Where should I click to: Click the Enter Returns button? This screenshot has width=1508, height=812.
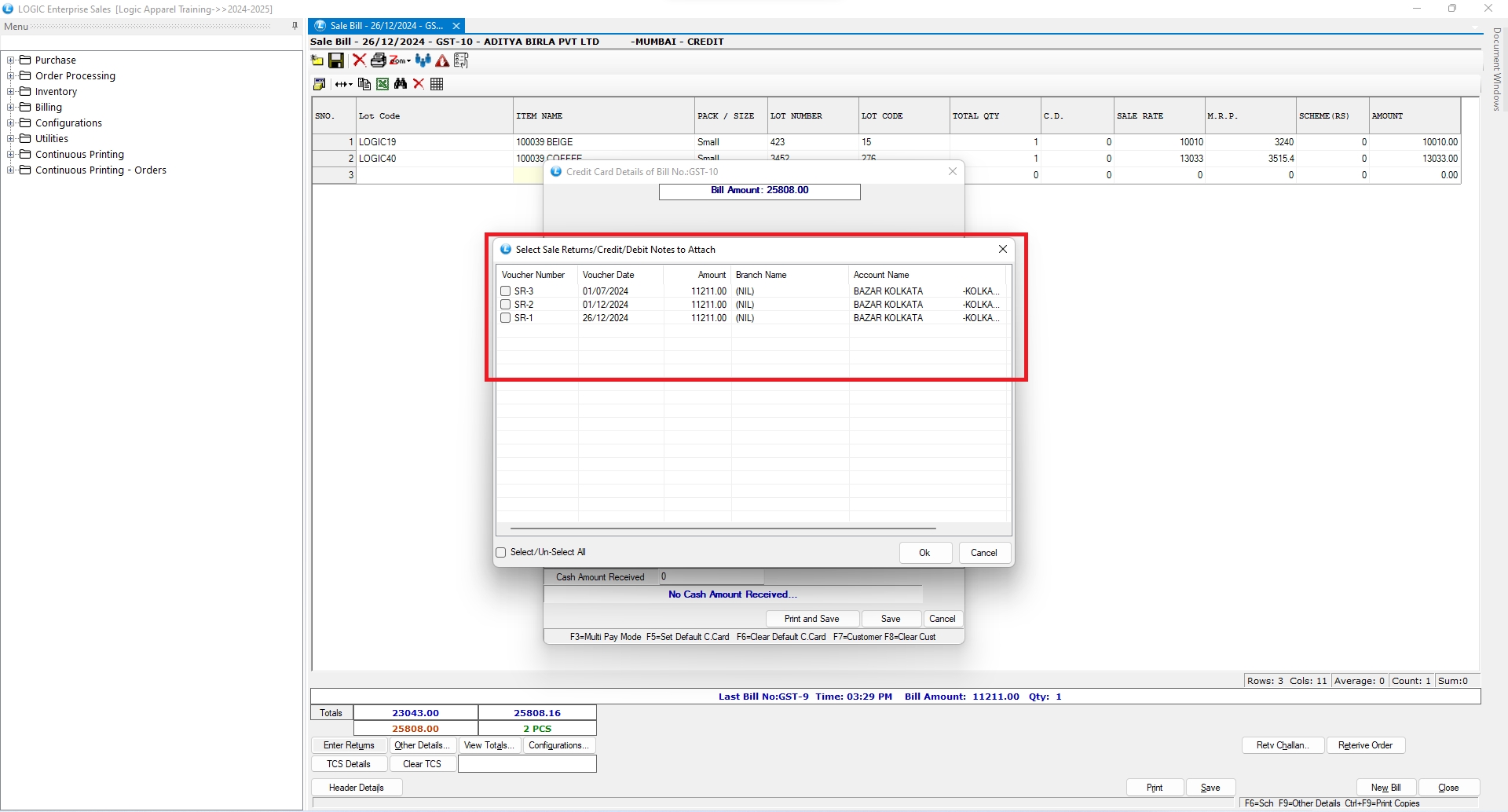click(349, 745)
